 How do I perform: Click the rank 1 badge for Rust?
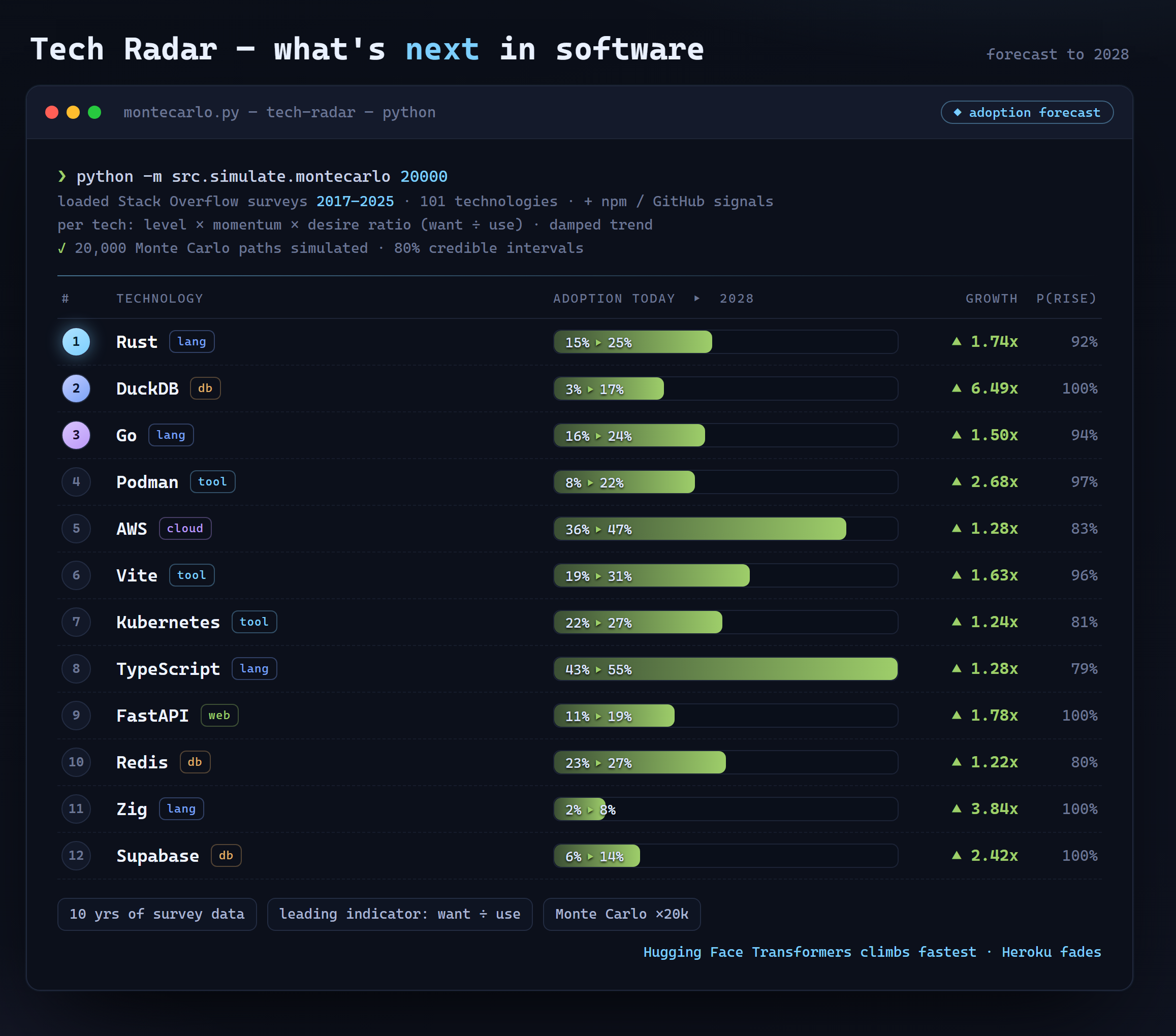[76, 342]
